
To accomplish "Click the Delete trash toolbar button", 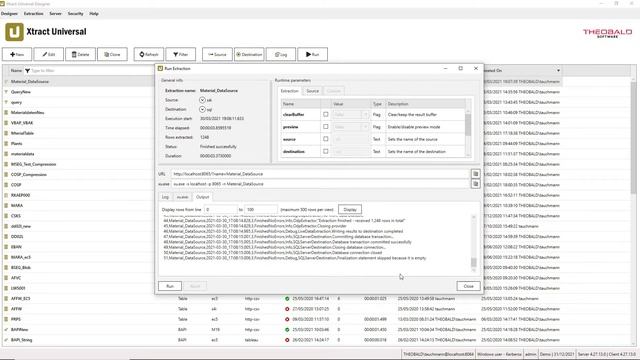I will (x=80, y=54).
